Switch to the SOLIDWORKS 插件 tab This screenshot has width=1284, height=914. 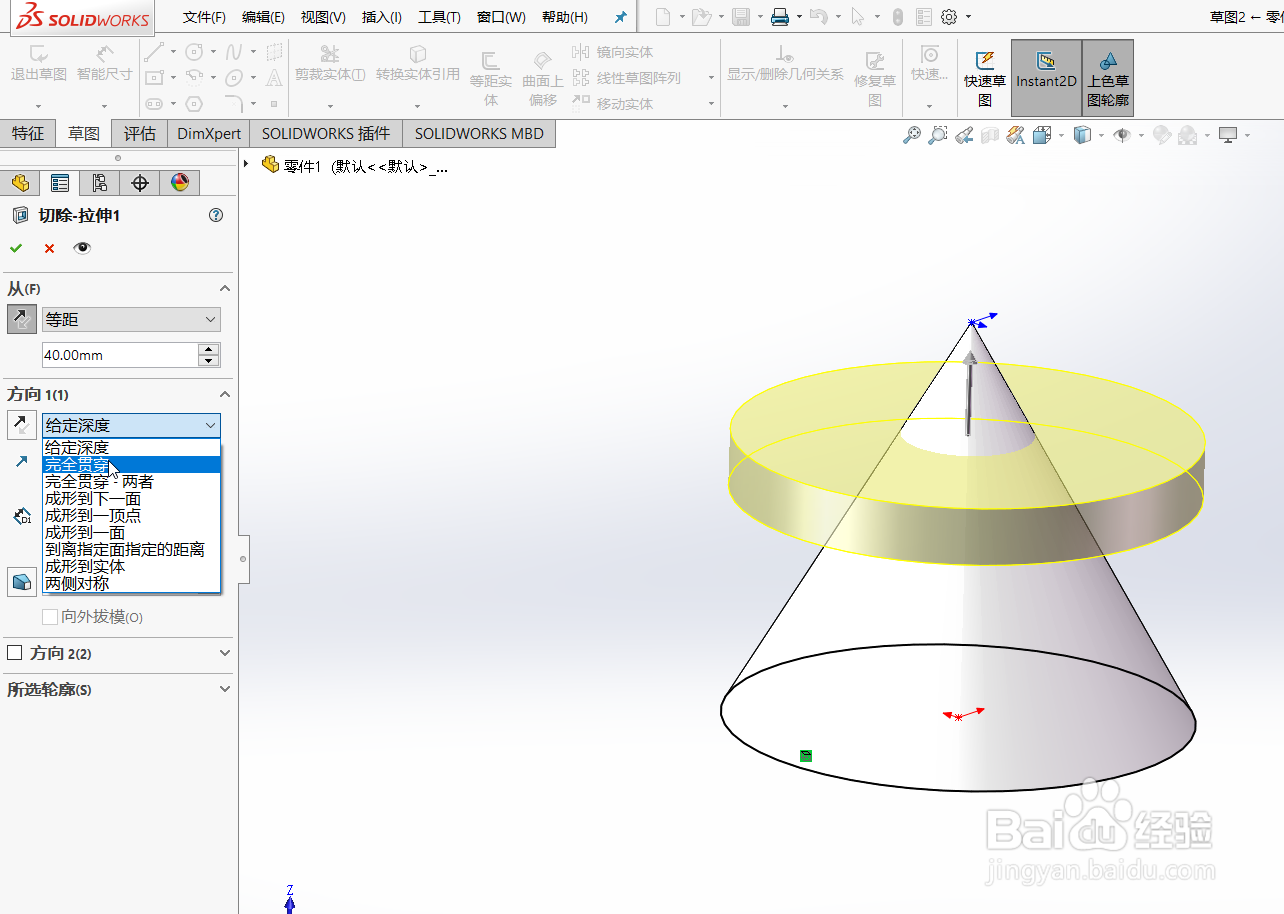tap(326, 134)
